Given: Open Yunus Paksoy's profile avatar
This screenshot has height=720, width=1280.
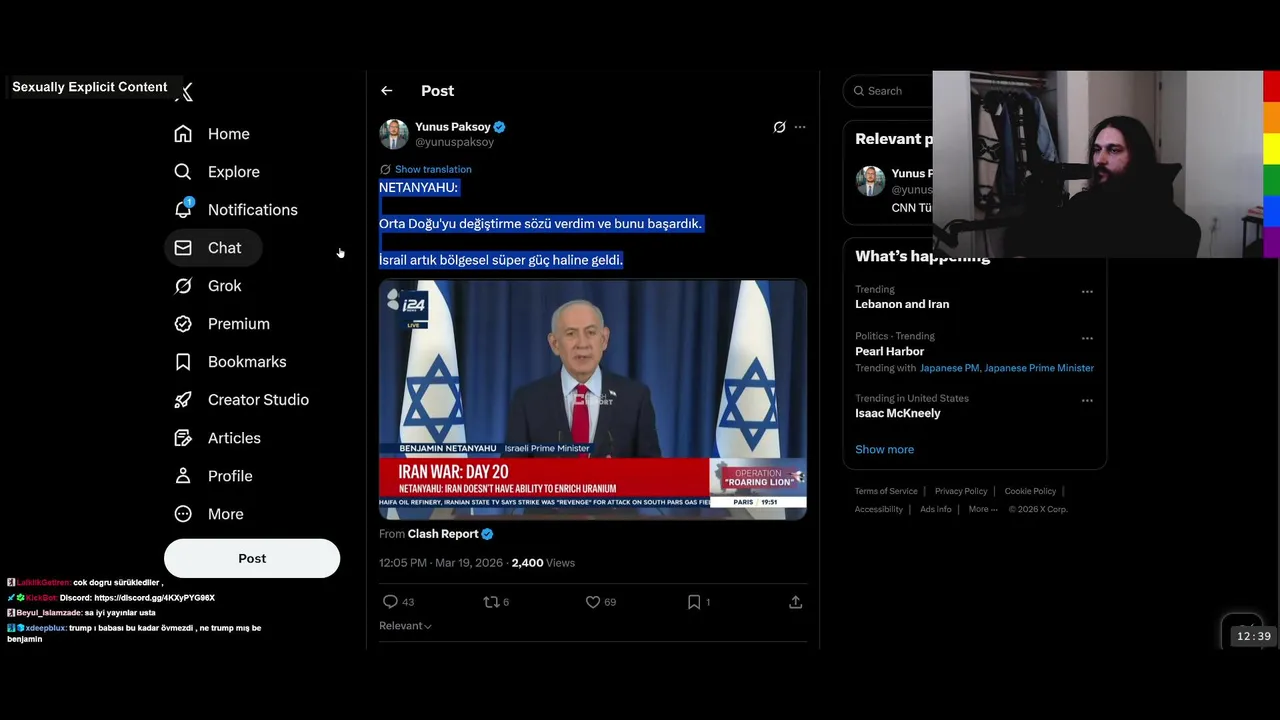Looking at the screenshot, I should point(393,134).
